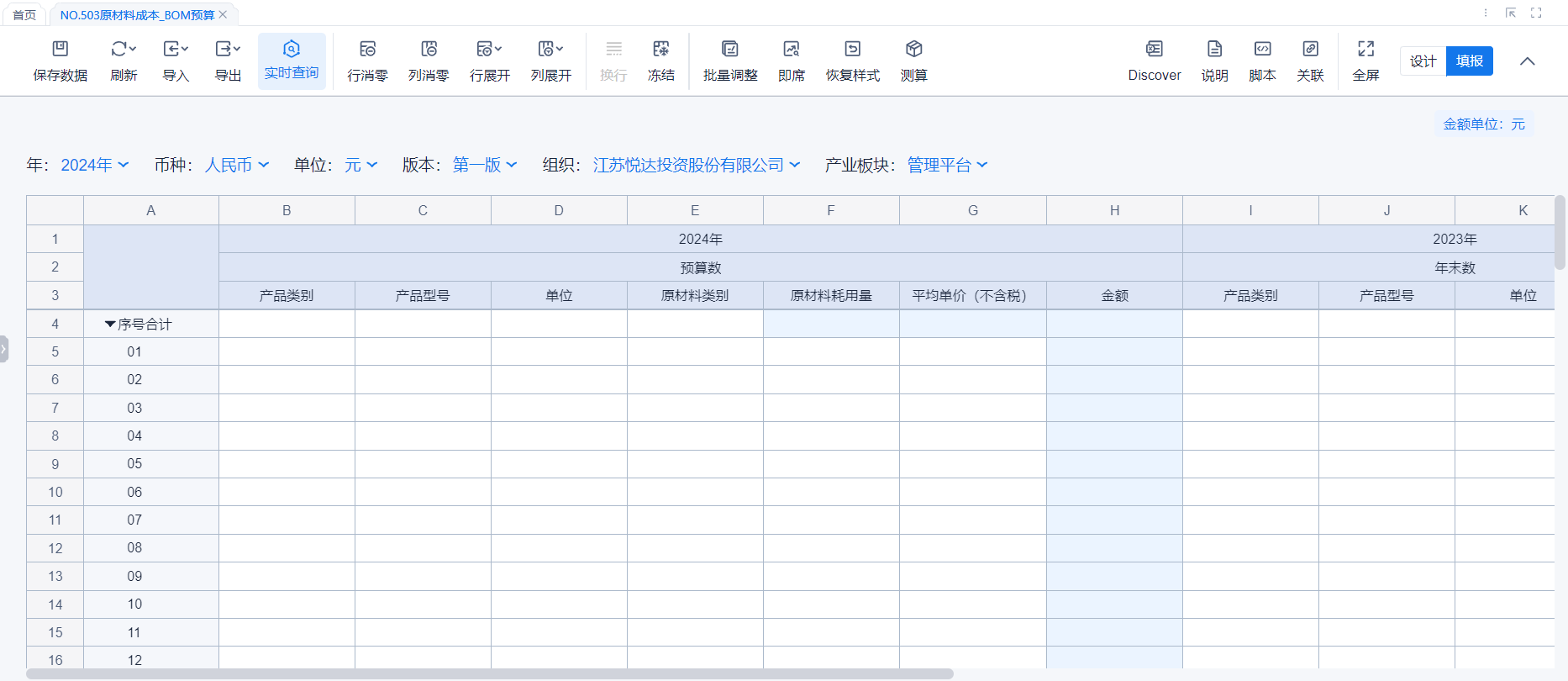Click the 行消零 toolbar icon
This screenshot has width=1568, height=681.
(x=367, y=50)
